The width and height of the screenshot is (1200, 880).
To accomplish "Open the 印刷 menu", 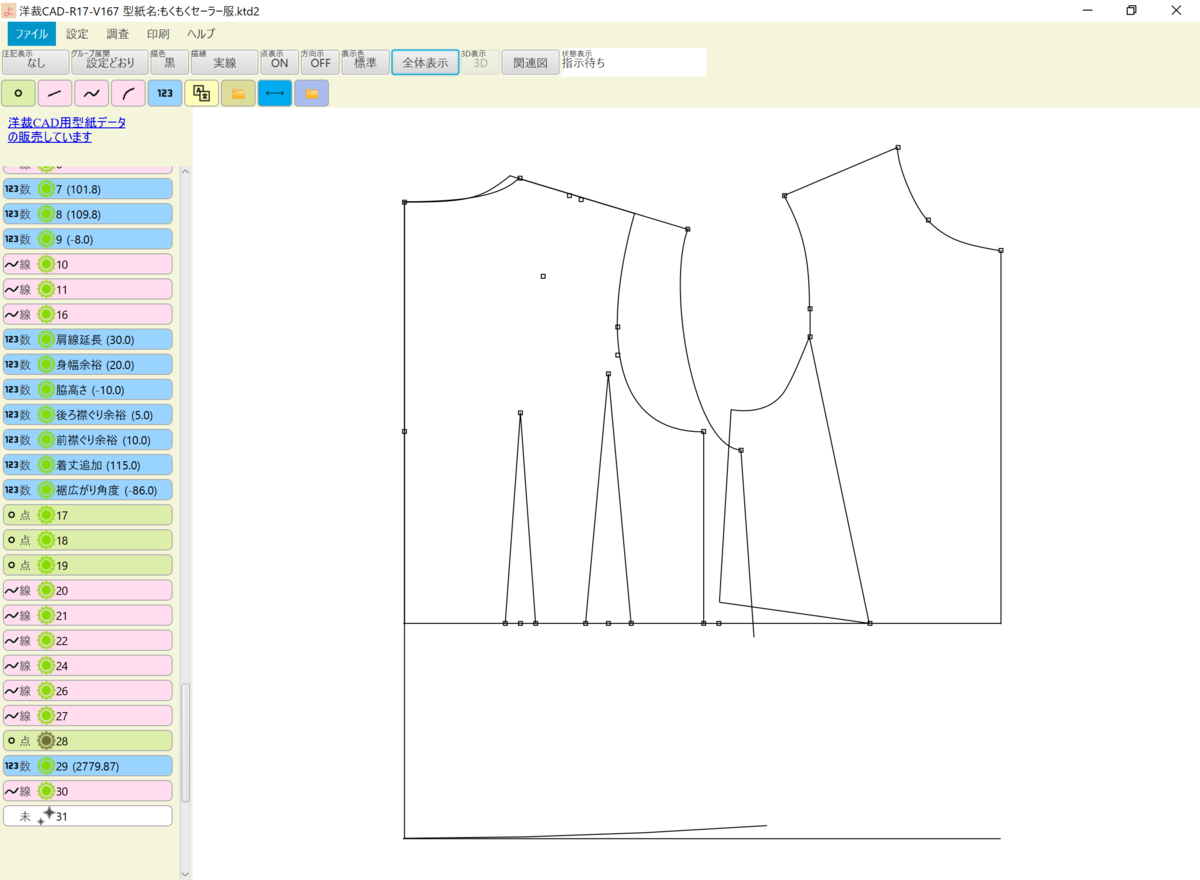I will tap(160, 33).
